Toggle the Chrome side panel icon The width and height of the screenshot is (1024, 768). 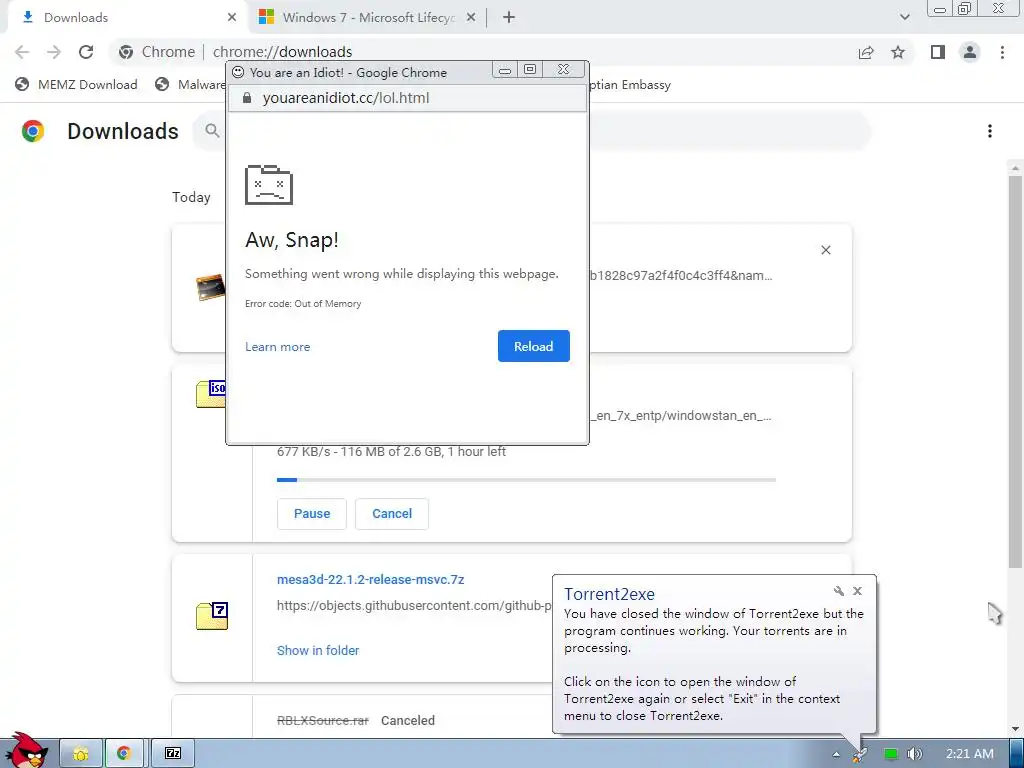click(938, 52)
